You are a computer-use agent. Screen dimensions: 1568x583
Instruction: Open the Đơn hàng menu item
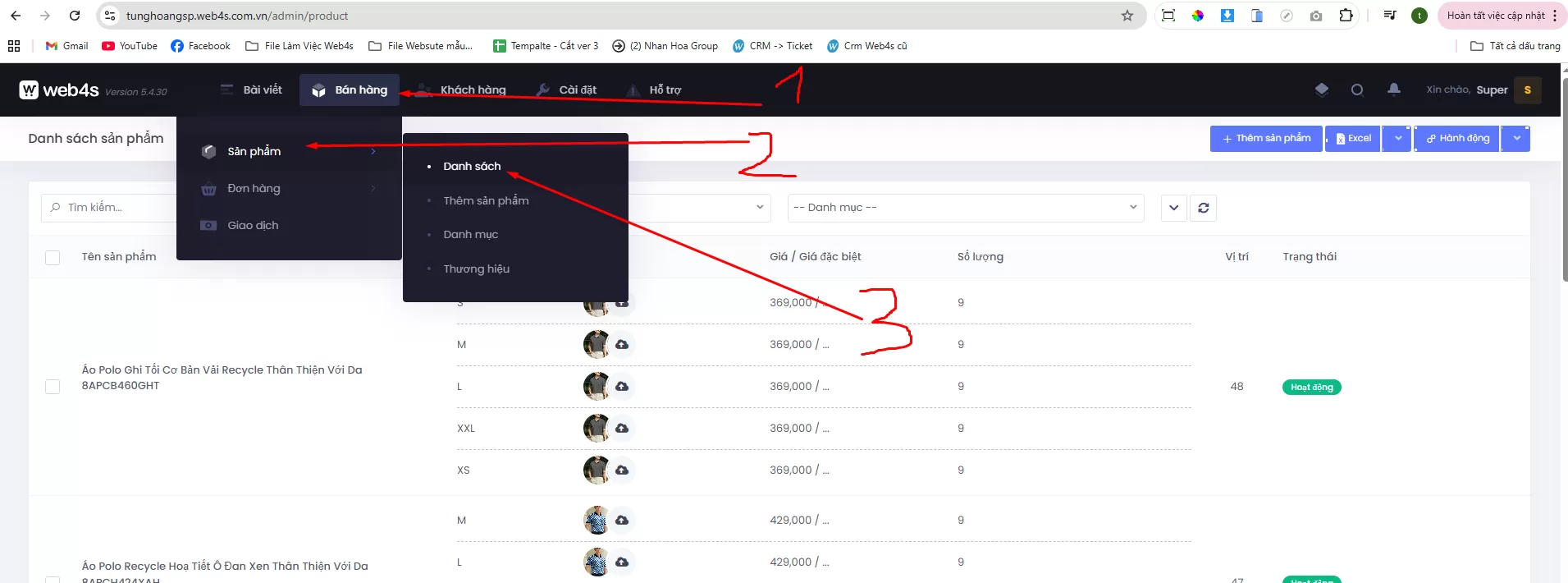pos(254,188)
